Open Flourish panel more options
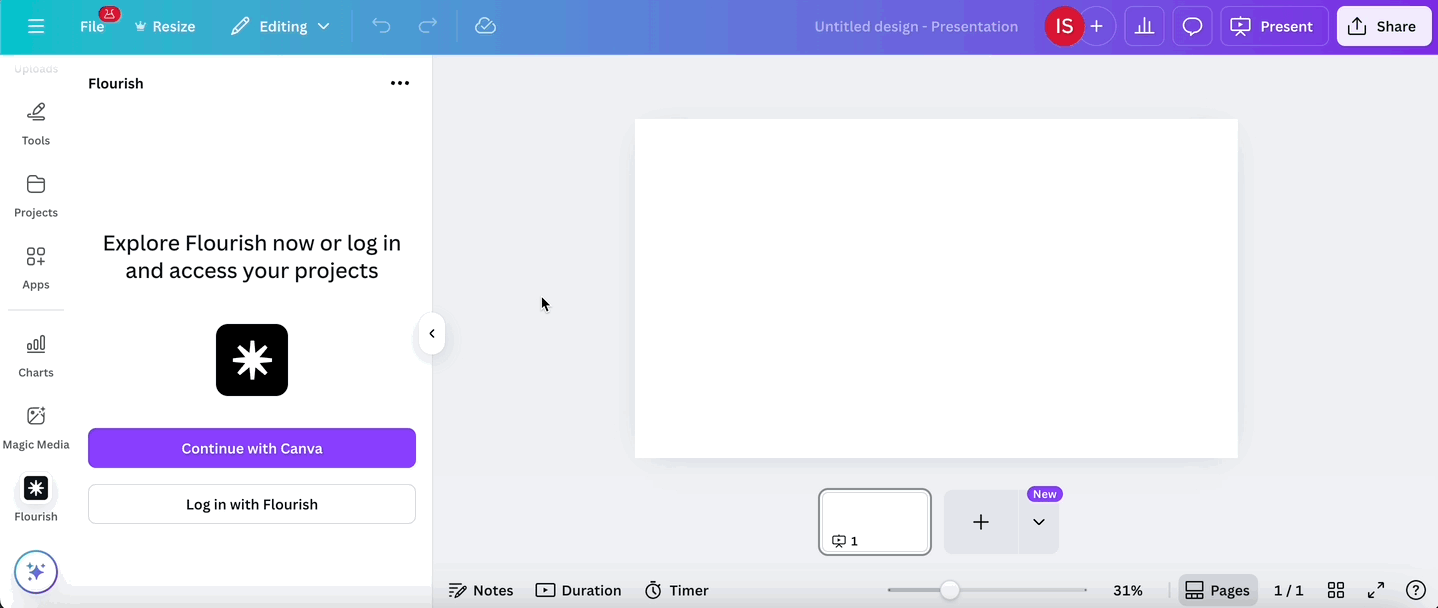This screenshot has height=608, width=1438. click(x=400, y=83)
